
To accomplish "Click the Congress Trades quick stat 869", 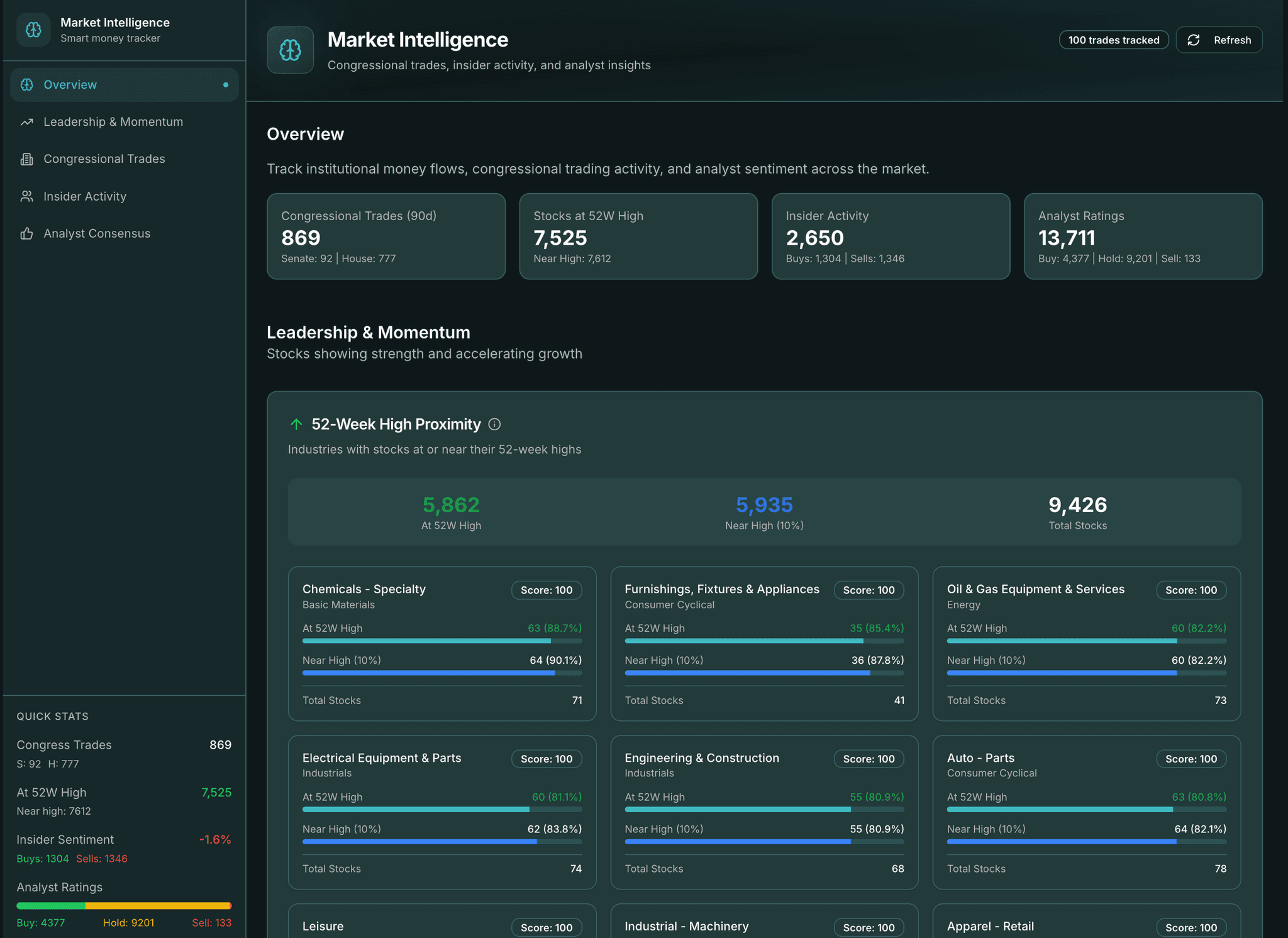I will (220, 745).
